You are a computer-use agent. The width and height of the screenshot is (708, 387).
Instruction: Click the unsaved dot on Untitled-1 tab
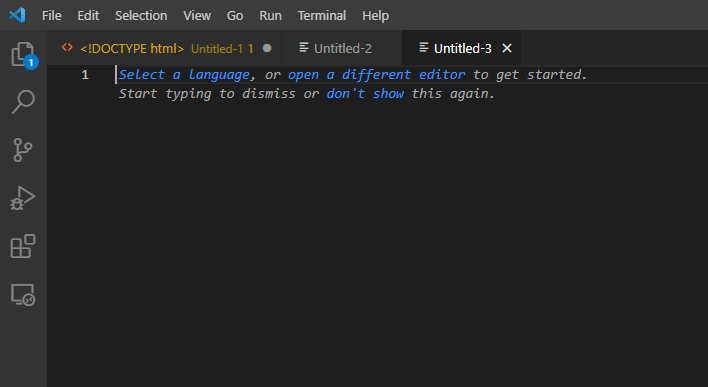(x=267, y=48)
